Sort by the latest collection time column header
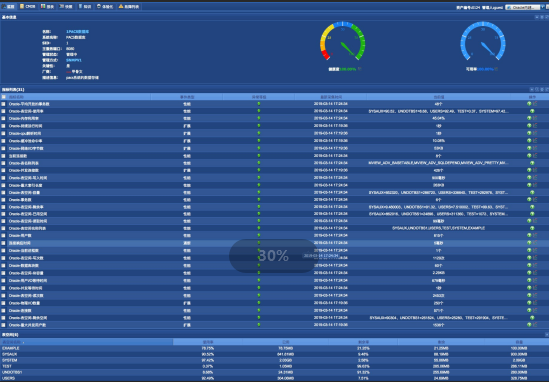Image resolution: width=549 pixels, height=382 pixels. pyautogui.click(x=331, y=97)
